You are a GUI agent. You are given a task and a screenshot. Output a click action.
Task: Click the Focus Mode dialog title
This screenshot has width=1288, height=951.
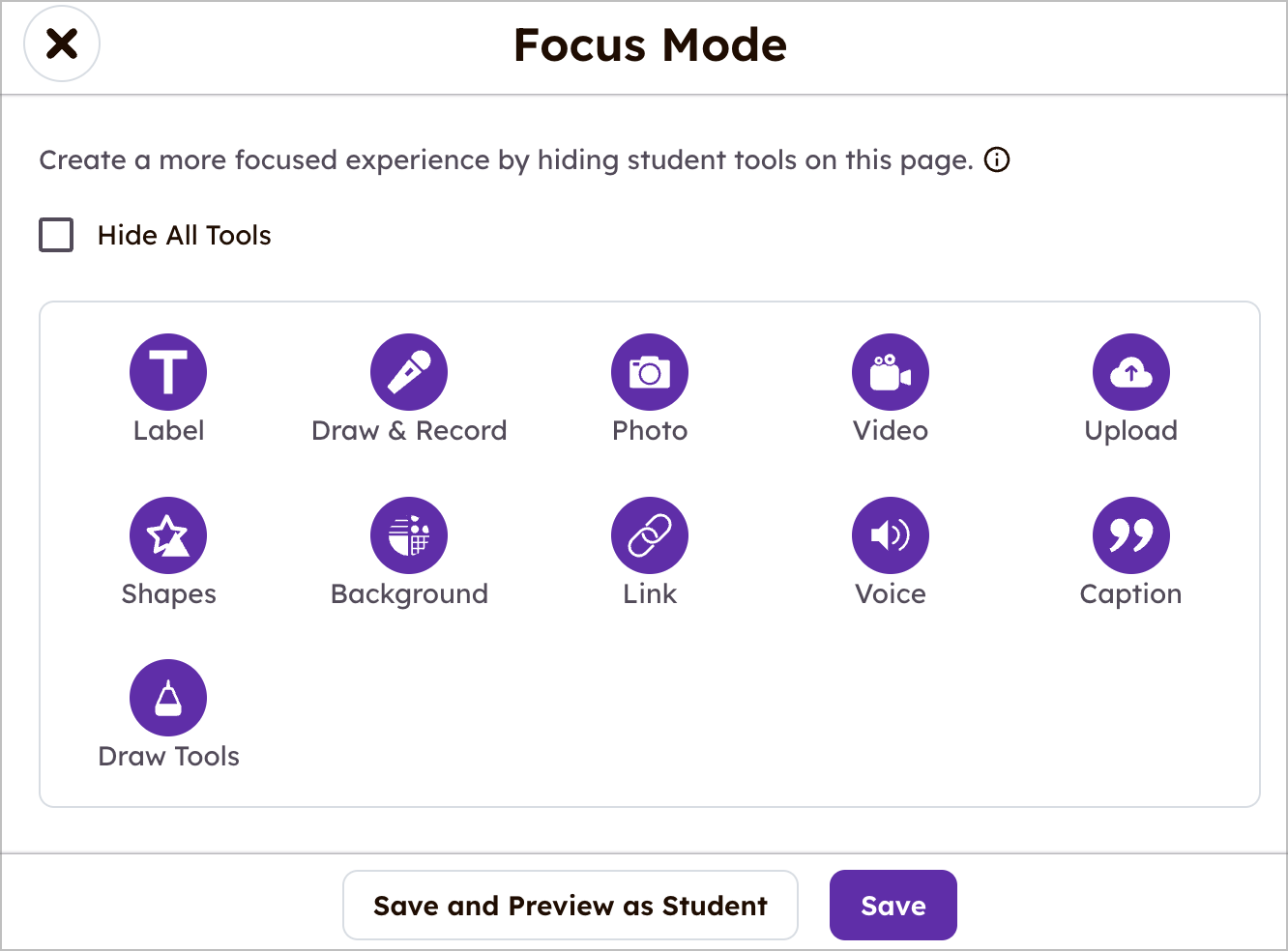click(x=650, y=44)
